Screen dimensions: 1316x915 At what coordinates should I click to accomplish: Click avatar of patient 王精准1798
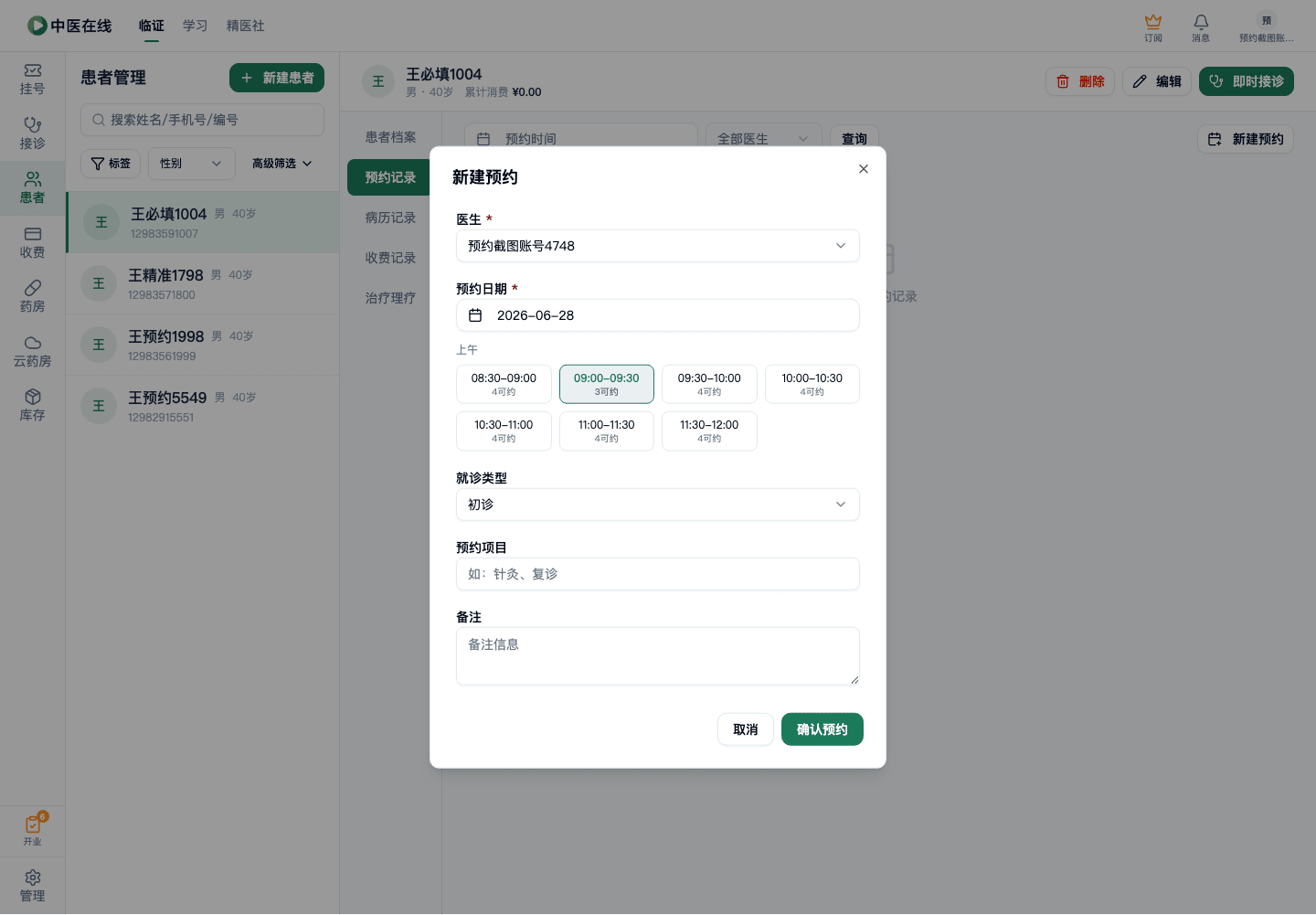point(99,283)
